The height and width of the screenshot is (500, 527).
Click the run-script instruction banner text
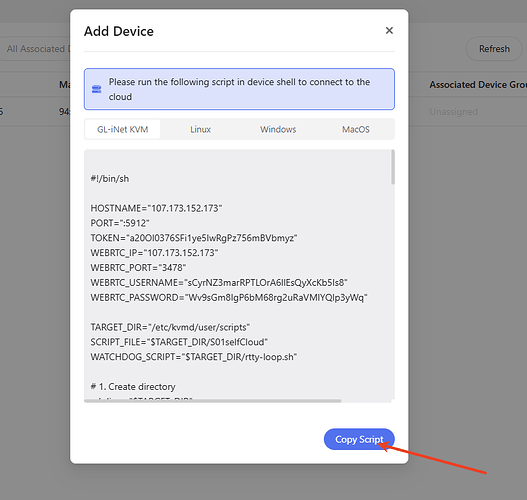[239, 89]
